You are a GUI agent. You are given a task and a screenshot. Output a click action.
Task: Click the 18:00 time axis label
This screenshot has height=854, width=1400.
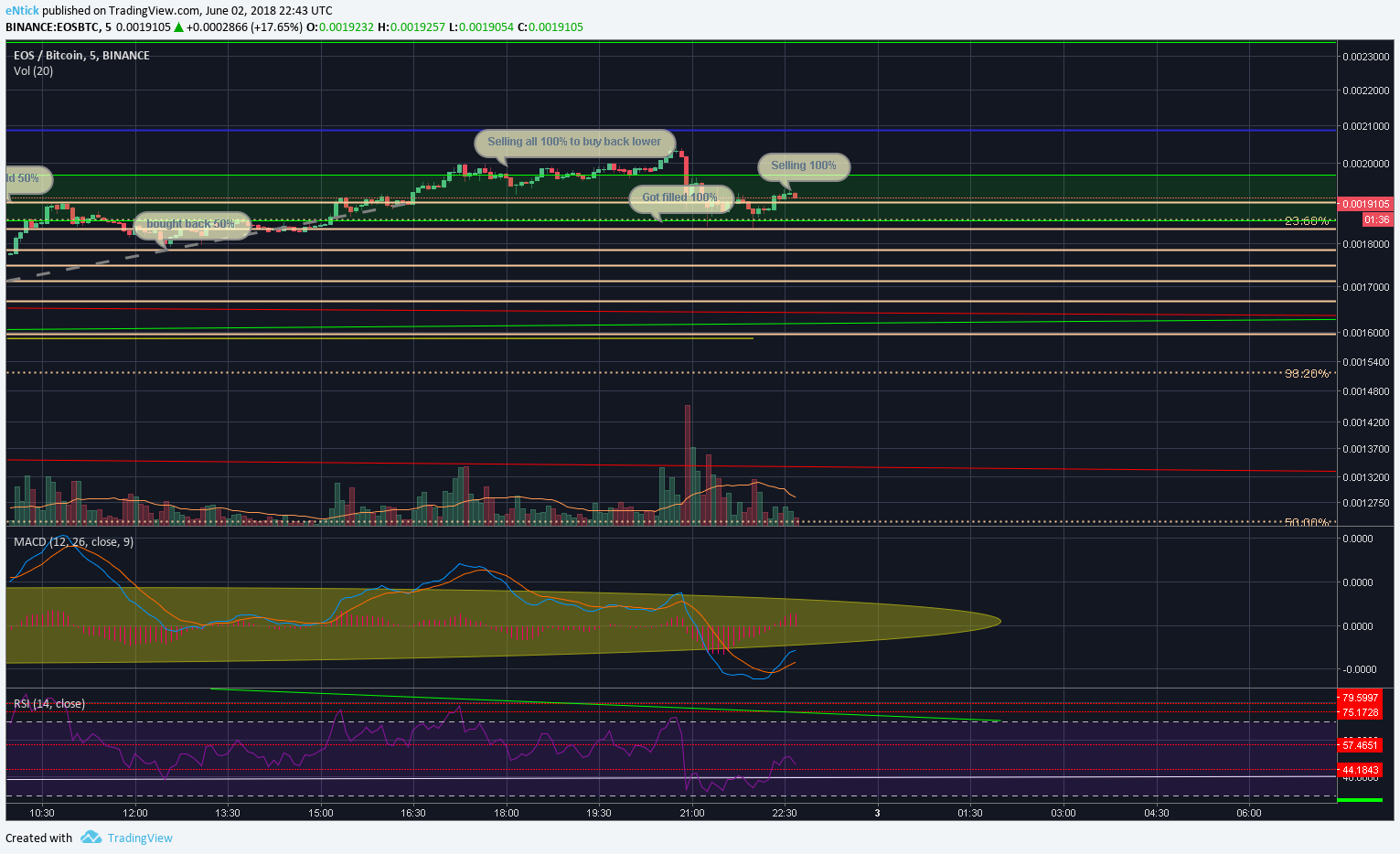tap(507, 813)
